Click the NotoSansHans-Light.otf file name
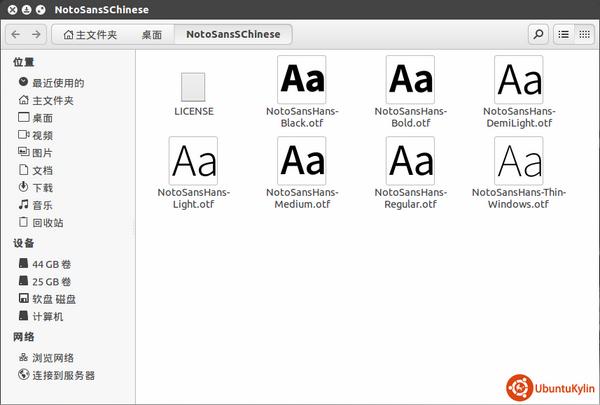The image size is (600, 405). 194,198
